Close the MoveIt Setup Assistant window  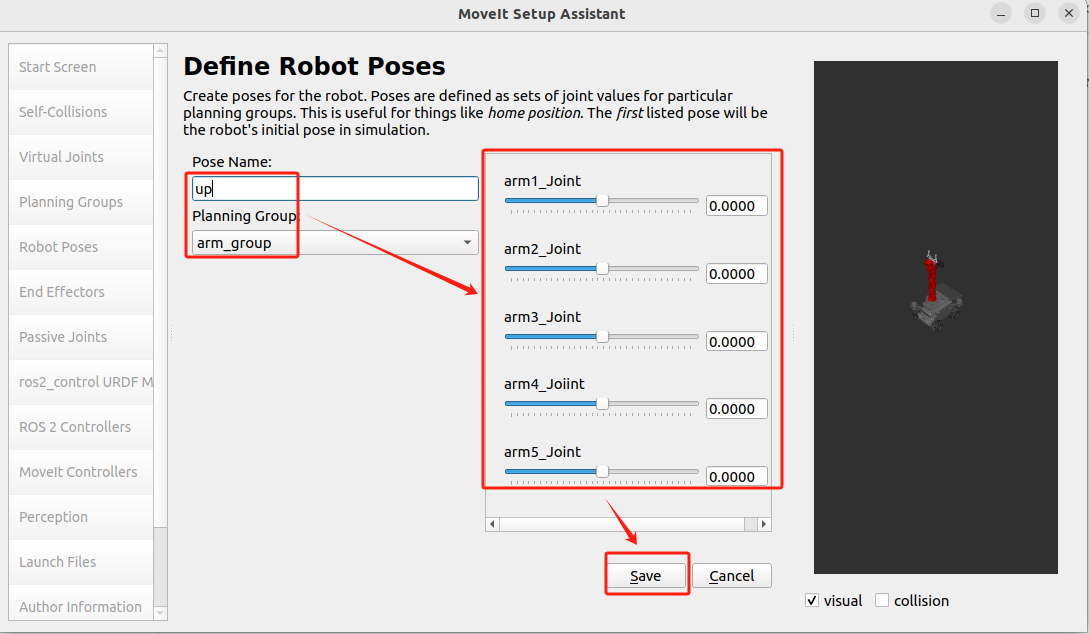[1069, 13]
